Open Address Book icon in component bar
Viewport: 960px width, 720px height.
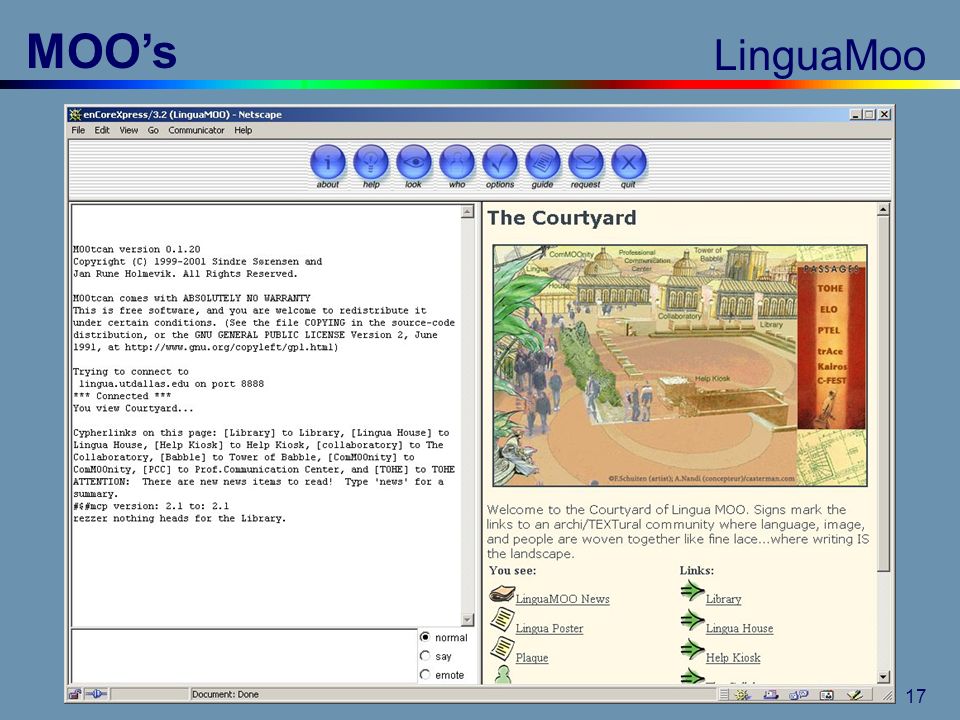[827, 695]
